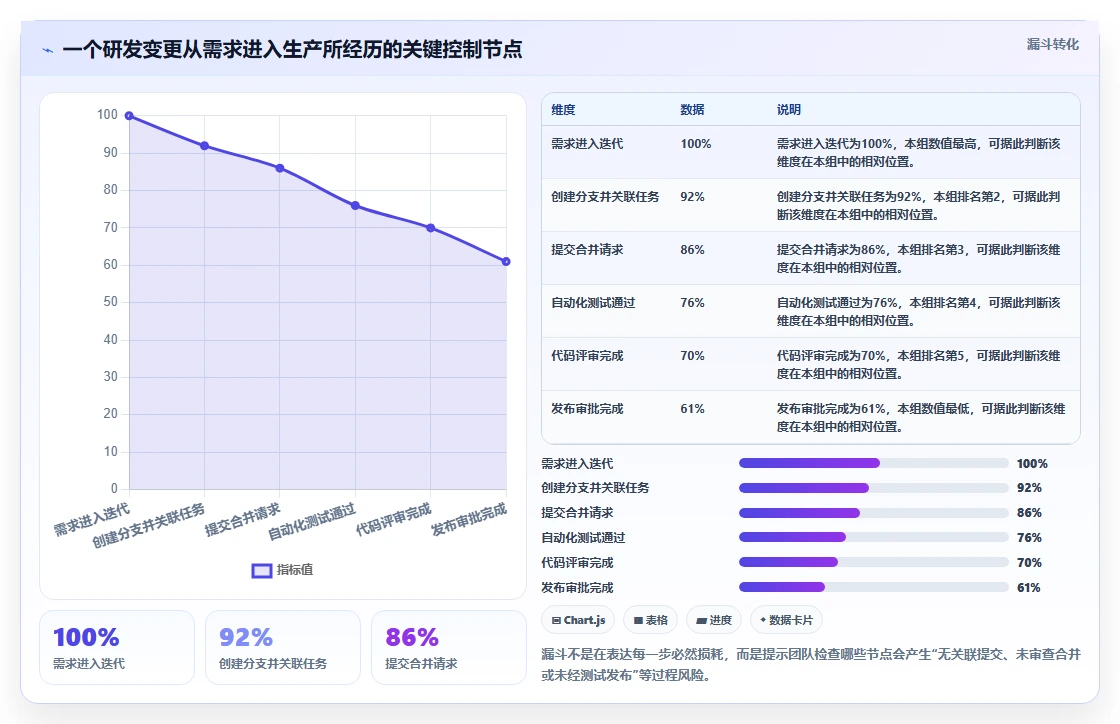The image size is (1120, 724).
Task: Select the 发布审批完成 data point at 61
Action: pyautogui.click(x=506, y=261)
